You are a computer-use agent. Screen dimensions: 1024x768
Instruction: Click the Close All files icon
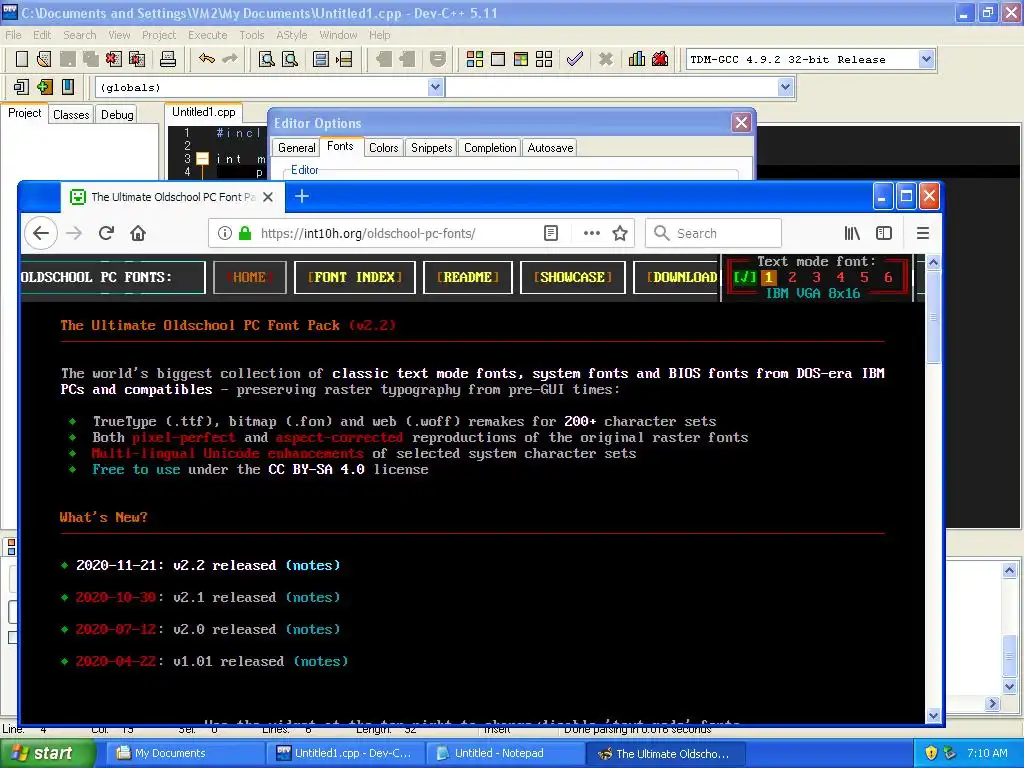coord(137,59)
